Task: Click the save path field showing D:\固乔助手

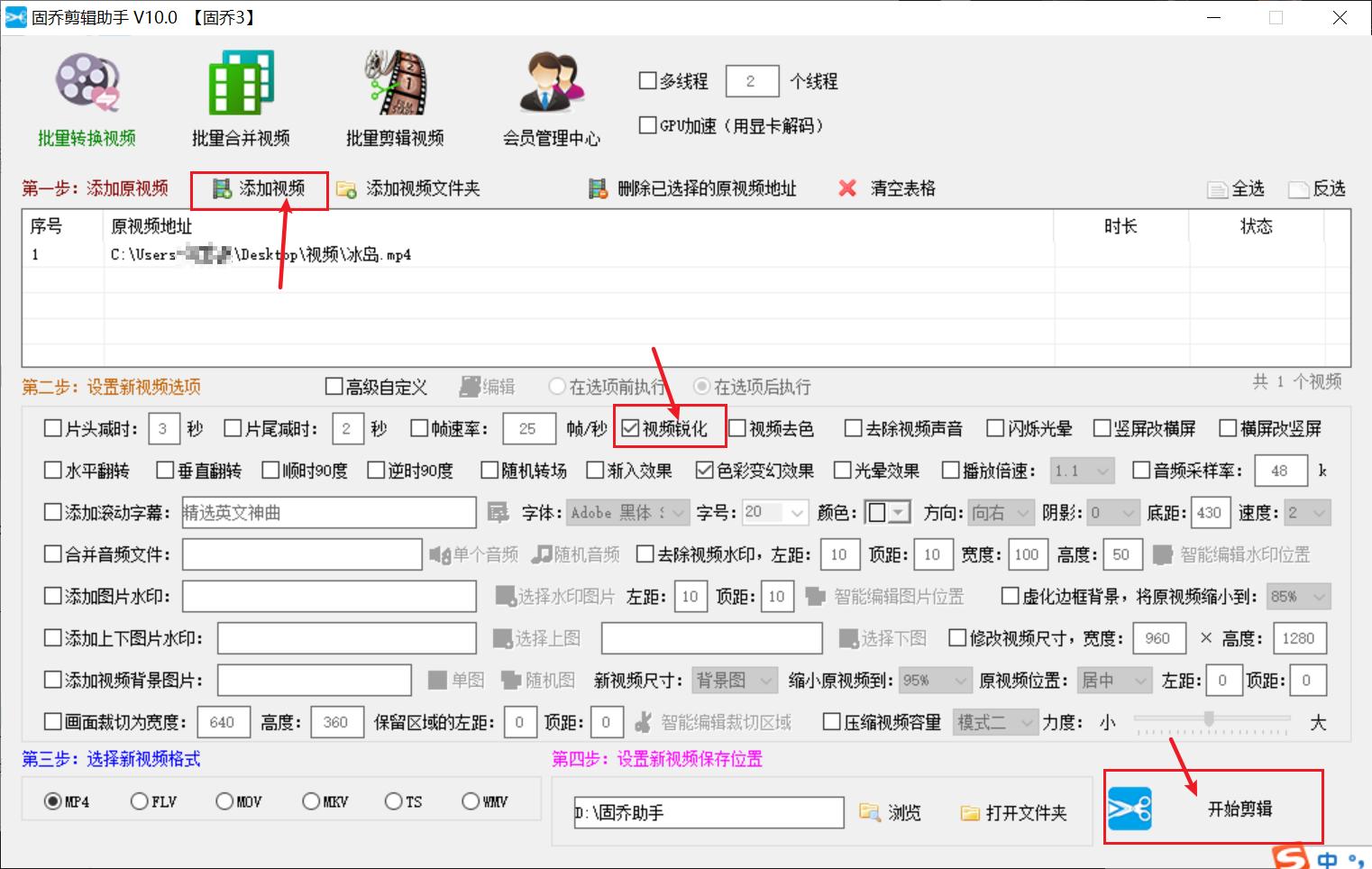Action: pyautogui.click(x=709, y=812)
